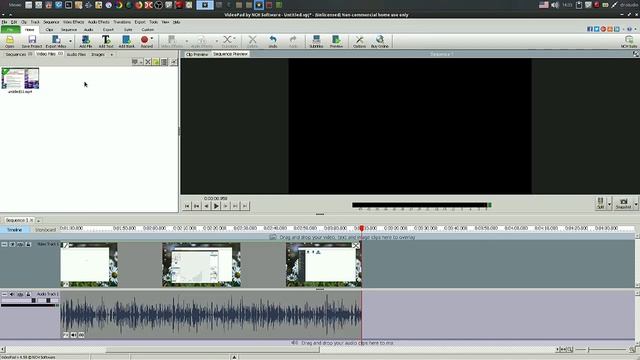Adjust the Audio Track 1 pan slider

[48, 300]
